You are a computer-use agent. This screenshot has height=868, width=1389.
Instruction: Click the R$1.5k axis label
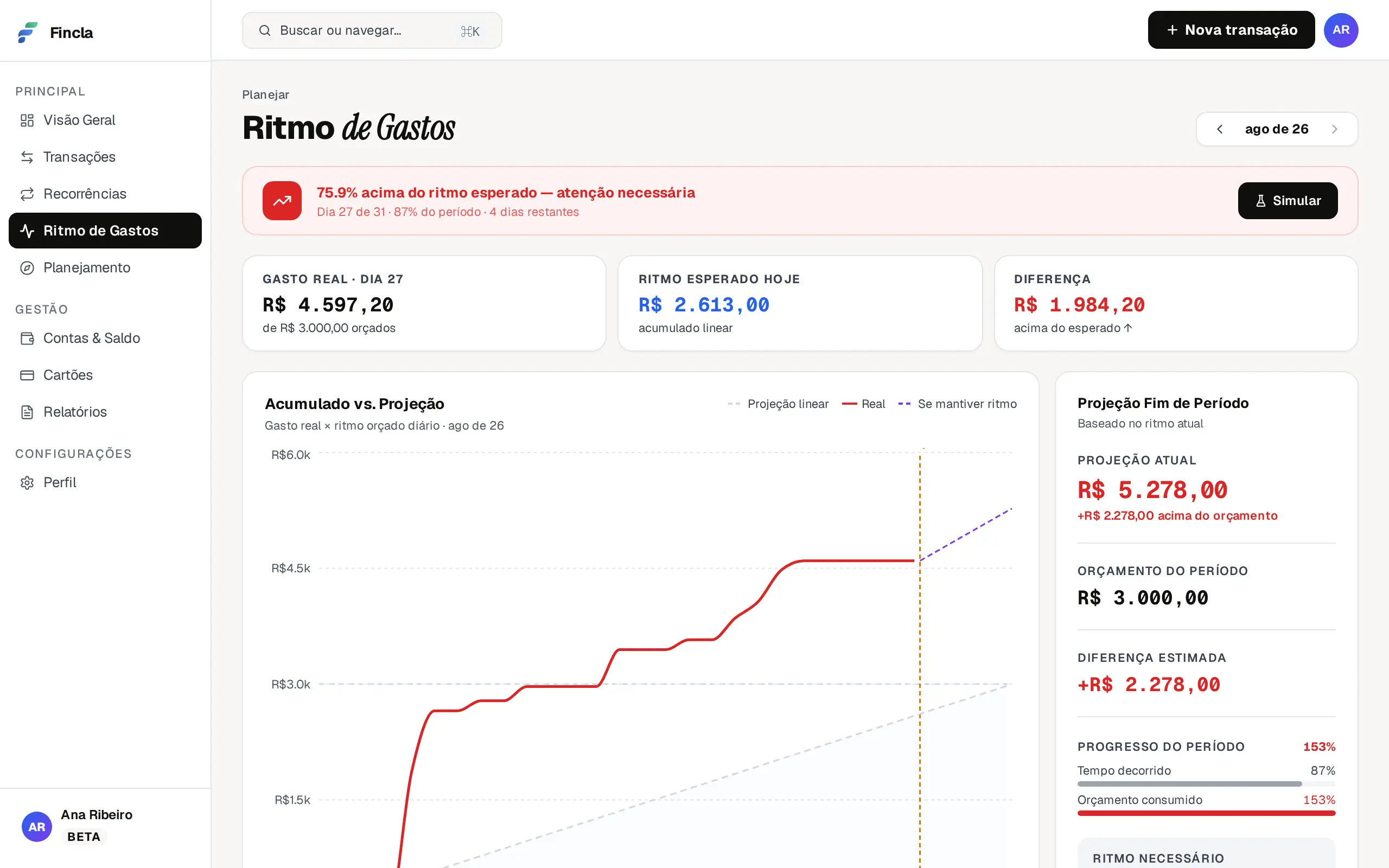[x=292, y=800]
